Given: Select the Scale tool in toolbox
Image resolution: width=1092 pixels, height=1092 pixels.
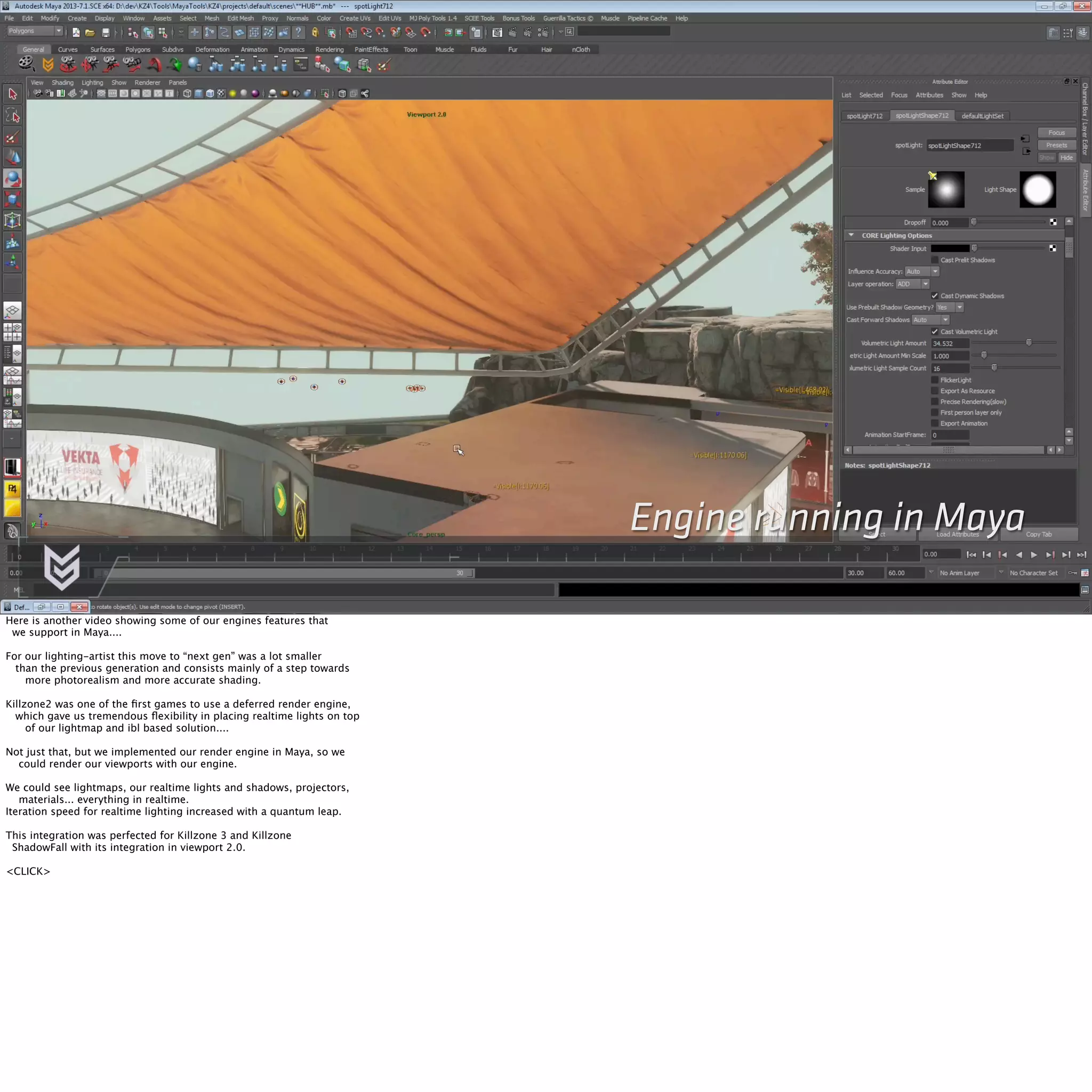Looking at the screenshot, I should coord(12,199).
